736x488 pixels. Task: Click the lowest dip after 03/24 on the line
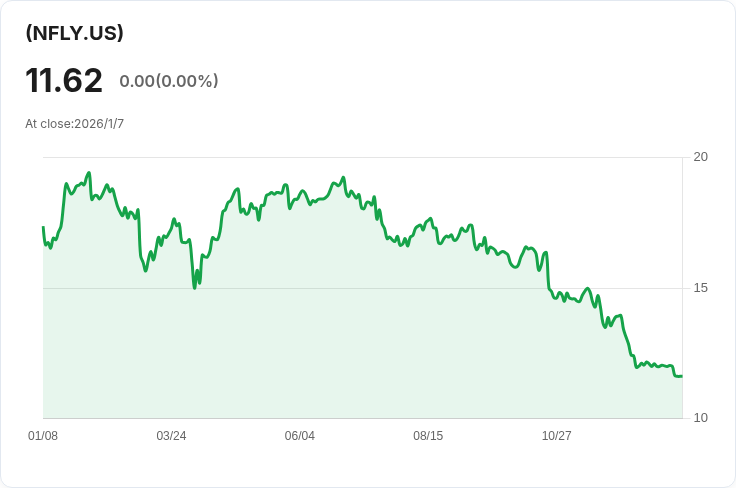(194, 288)
